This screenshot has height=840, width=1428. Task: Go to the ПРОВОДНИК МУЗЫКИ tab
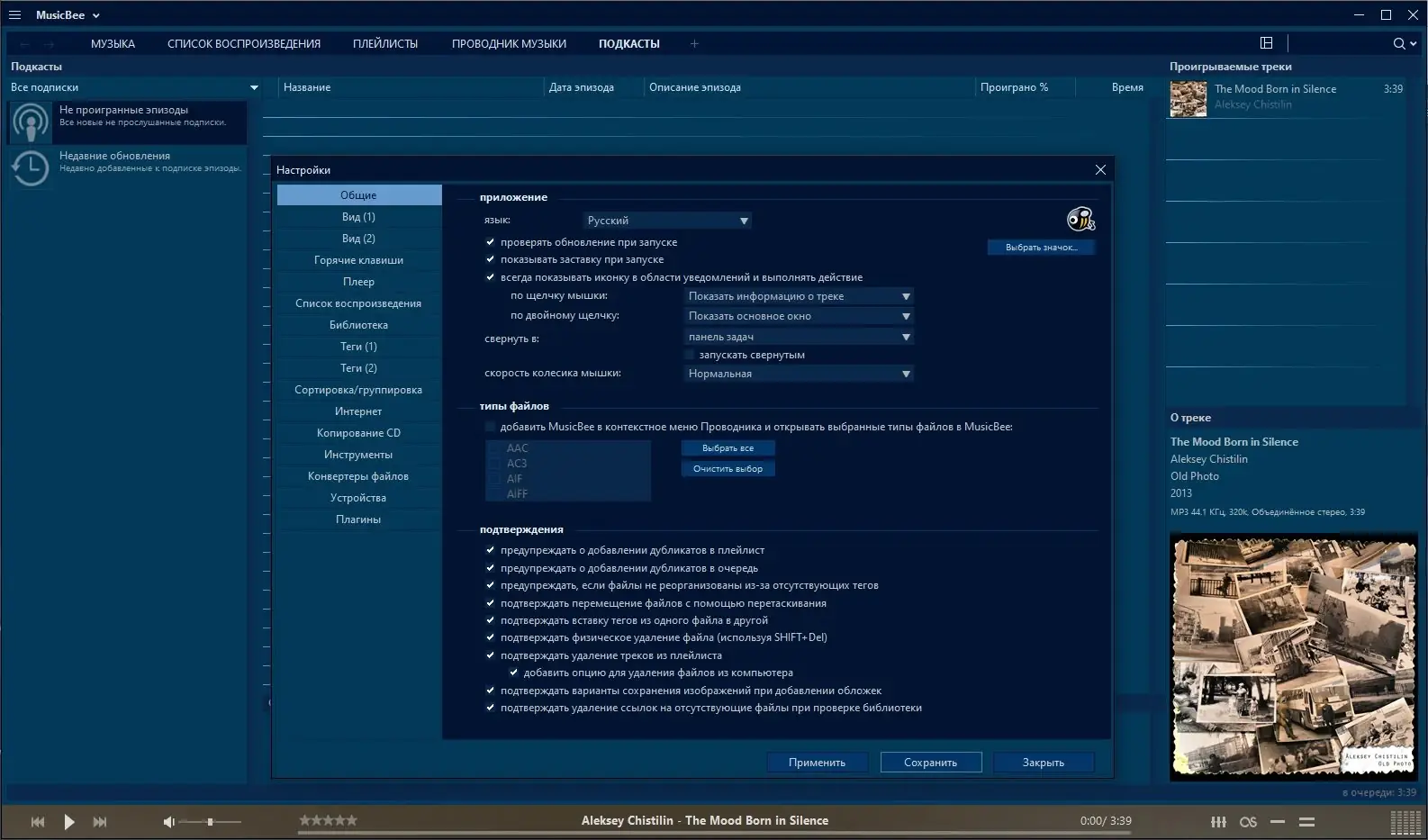[509, 43]
